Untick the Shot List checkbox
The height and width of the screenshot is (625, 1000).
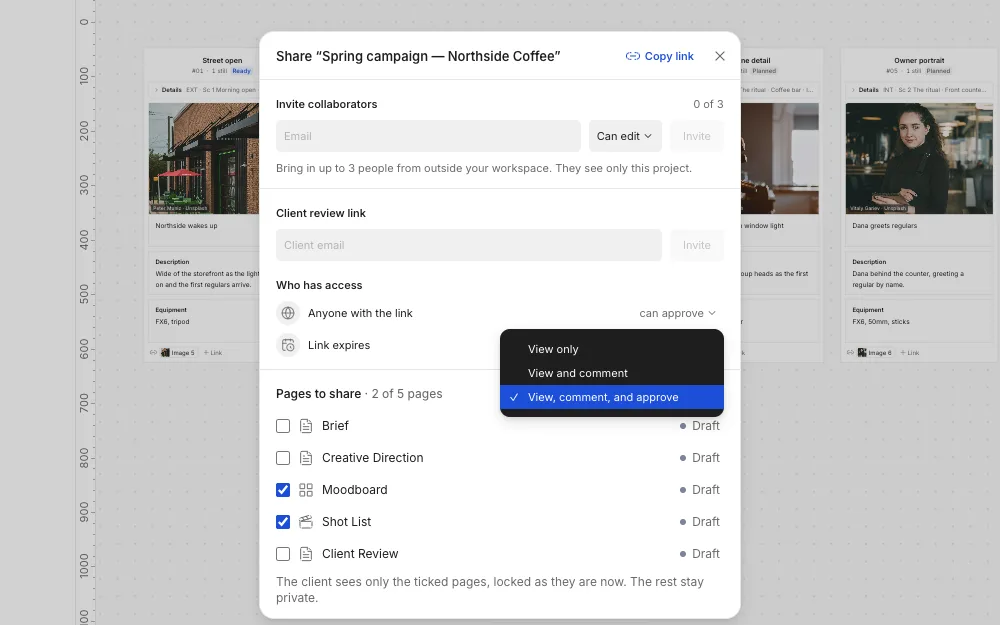click(283, 522)
